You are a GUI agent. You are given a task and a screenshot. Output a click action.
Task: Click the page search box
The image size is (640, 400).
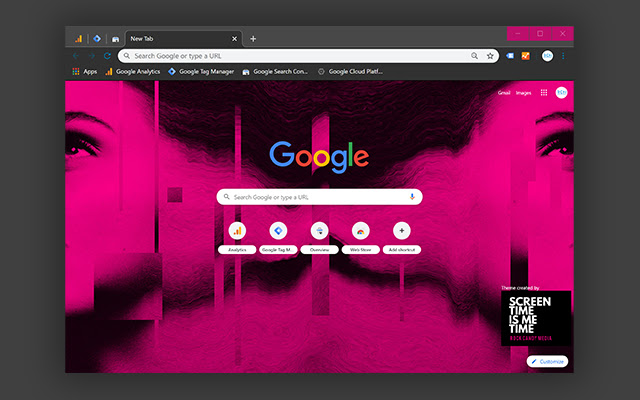319,197
